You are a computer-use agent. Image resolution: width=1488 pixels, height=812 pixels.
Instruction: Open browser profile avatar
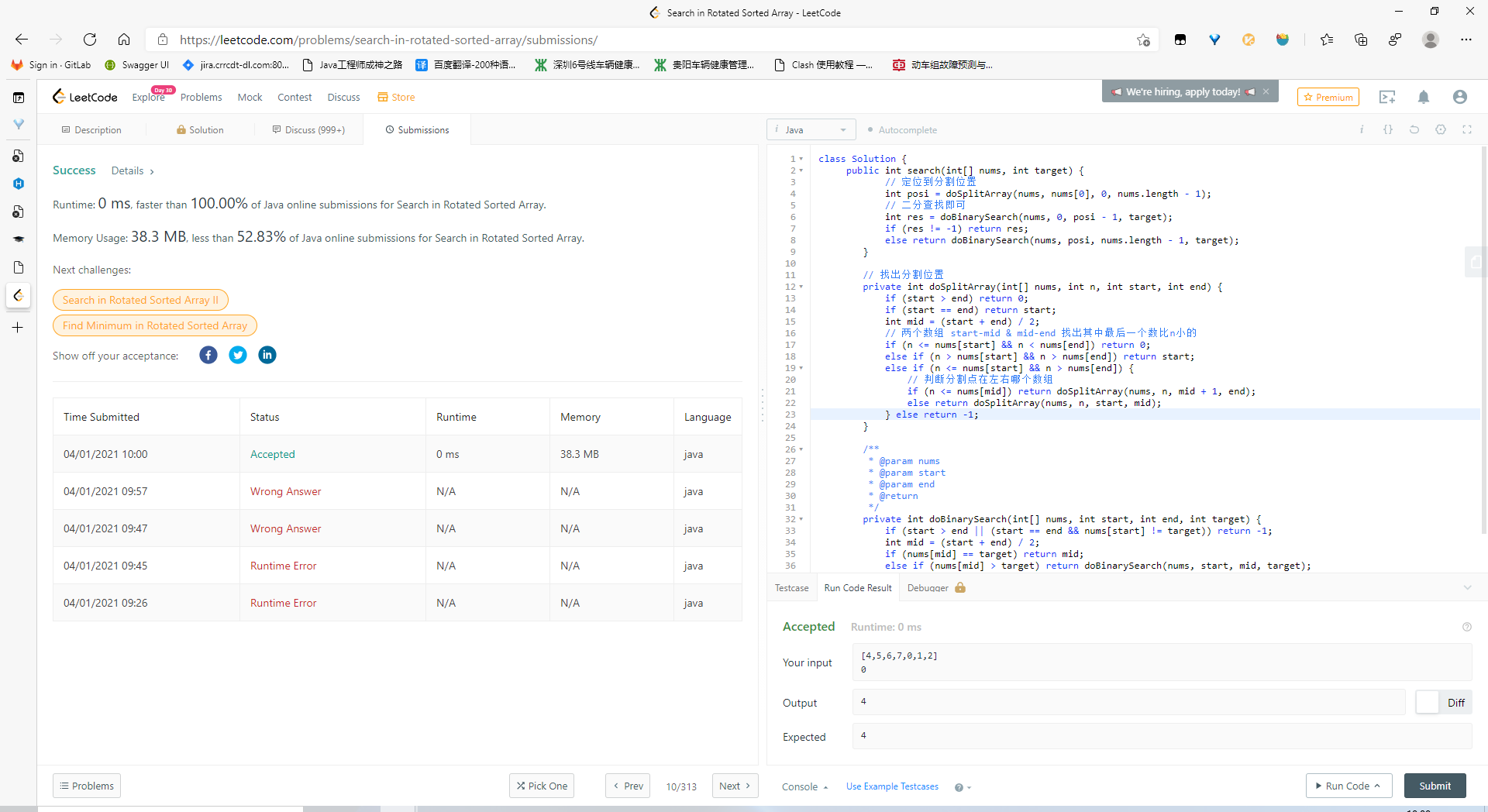1431,40
